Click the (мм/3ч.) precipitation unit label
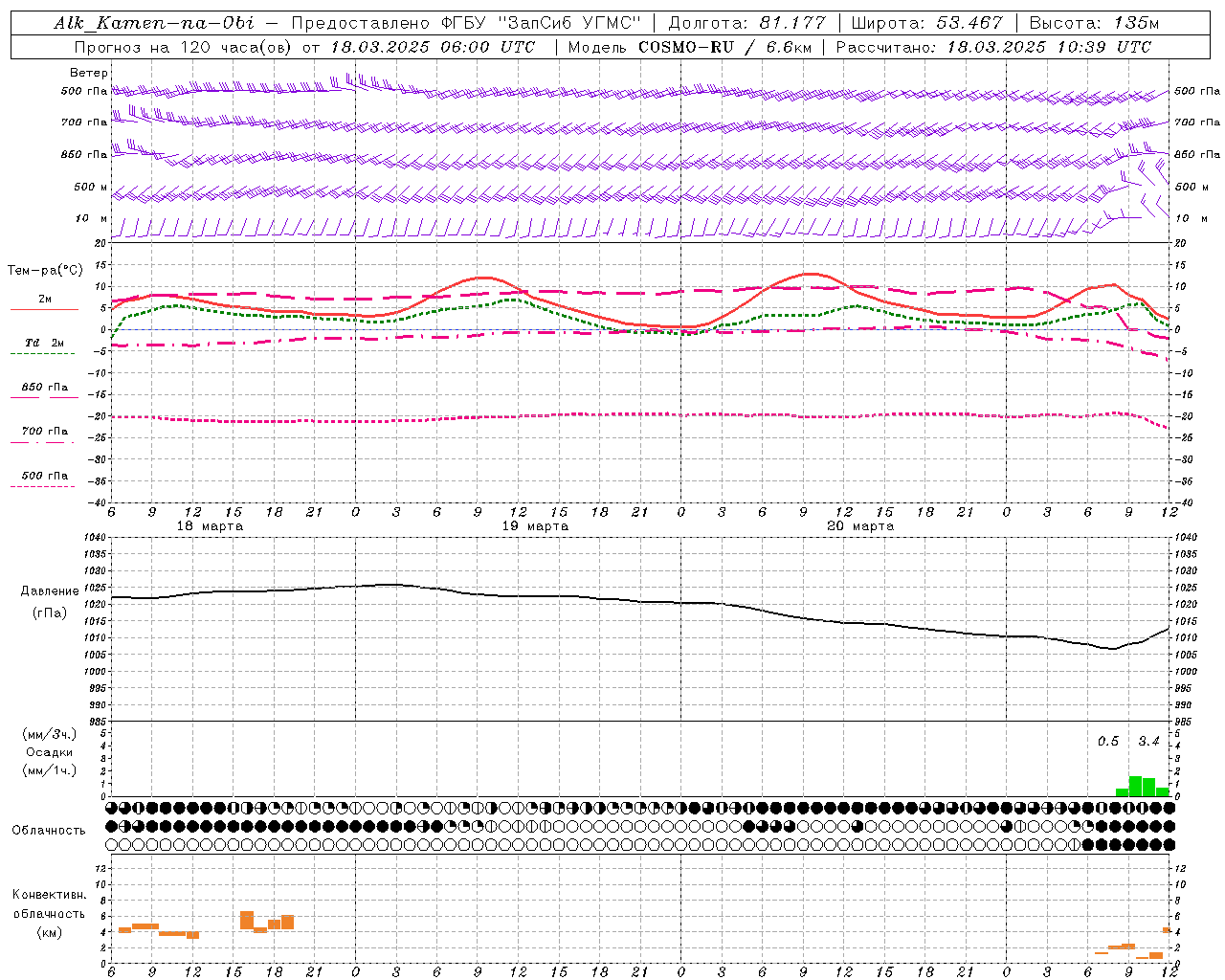The image size is (1225, 980). (x=50, y=734)
